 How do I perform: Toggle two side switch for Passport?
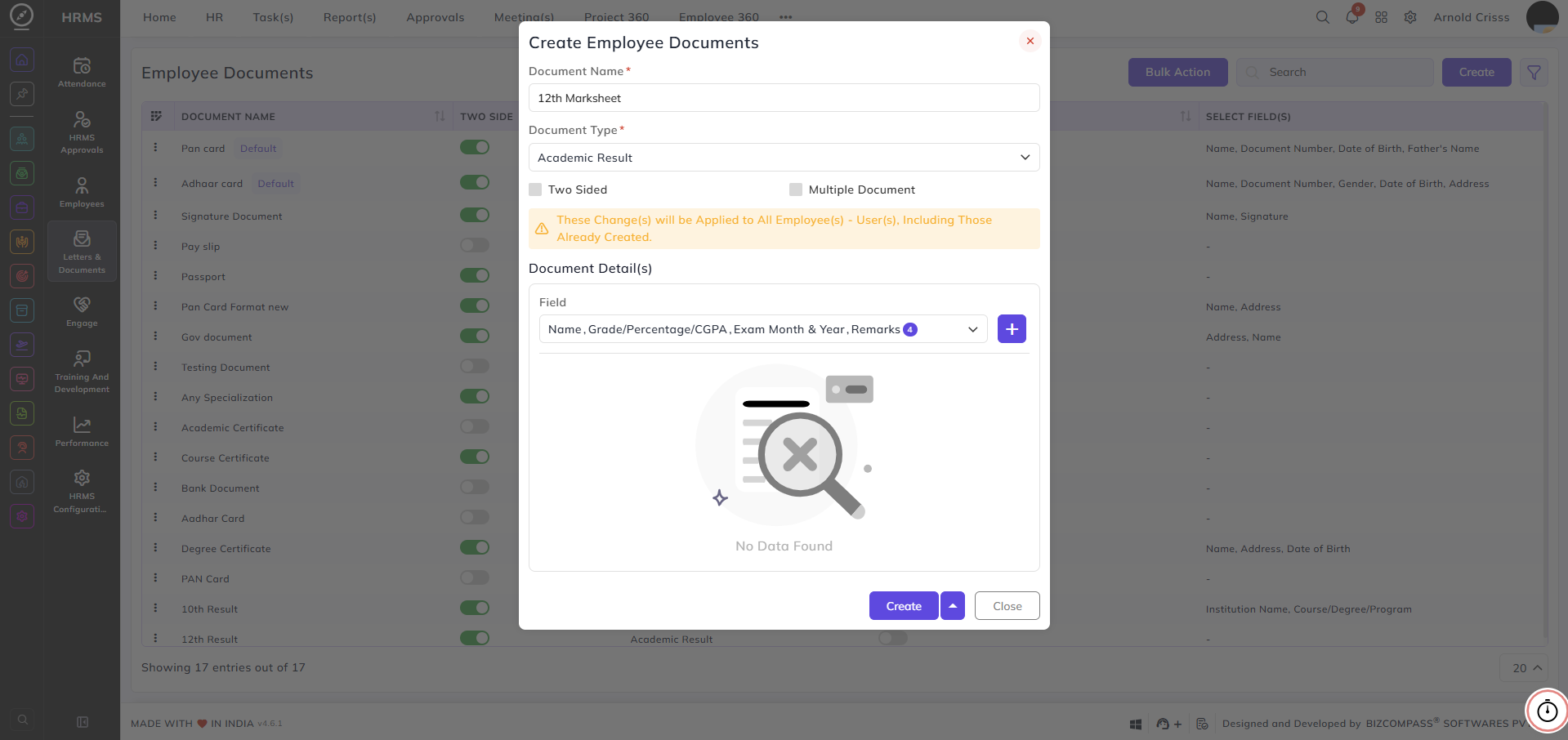[475, 275]
